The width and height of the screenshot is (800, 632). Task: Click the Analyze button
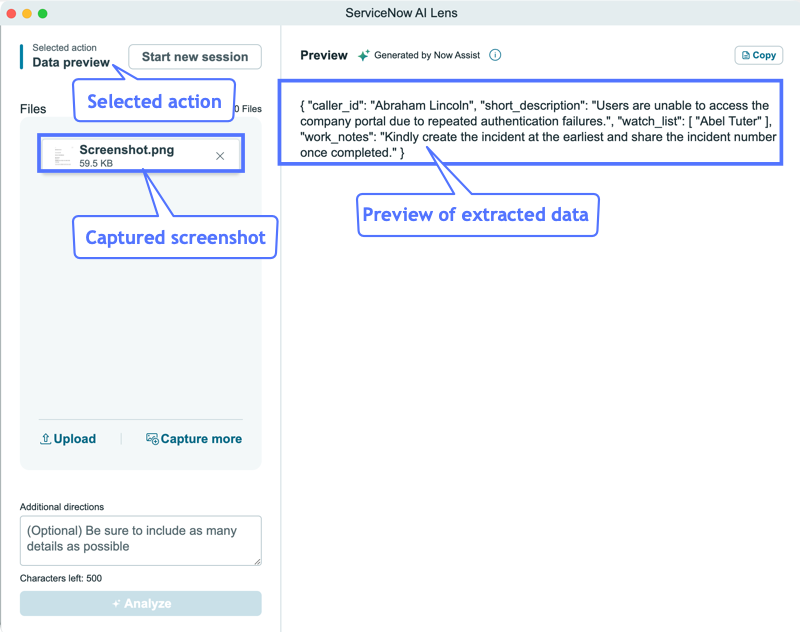tap(141, 603)
